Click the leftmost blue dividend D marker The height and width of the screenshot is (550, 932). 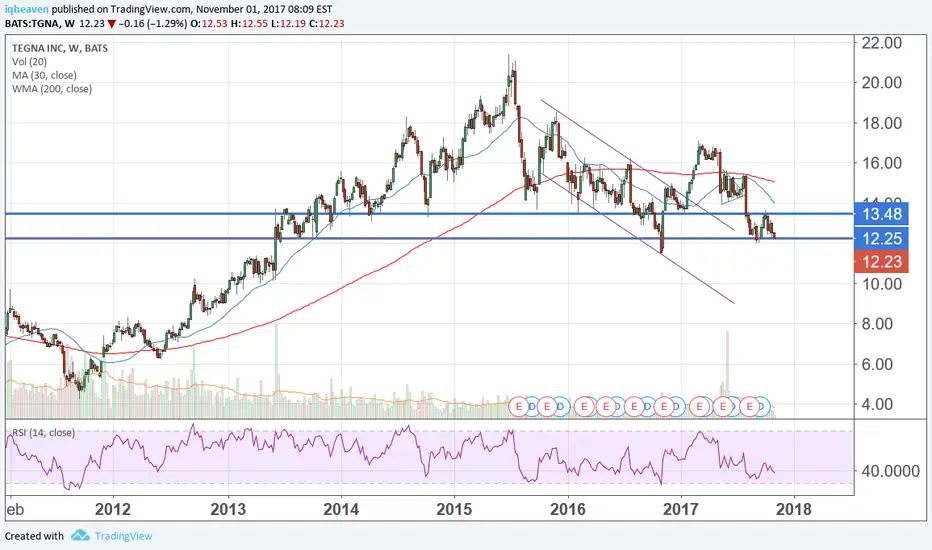531,407
